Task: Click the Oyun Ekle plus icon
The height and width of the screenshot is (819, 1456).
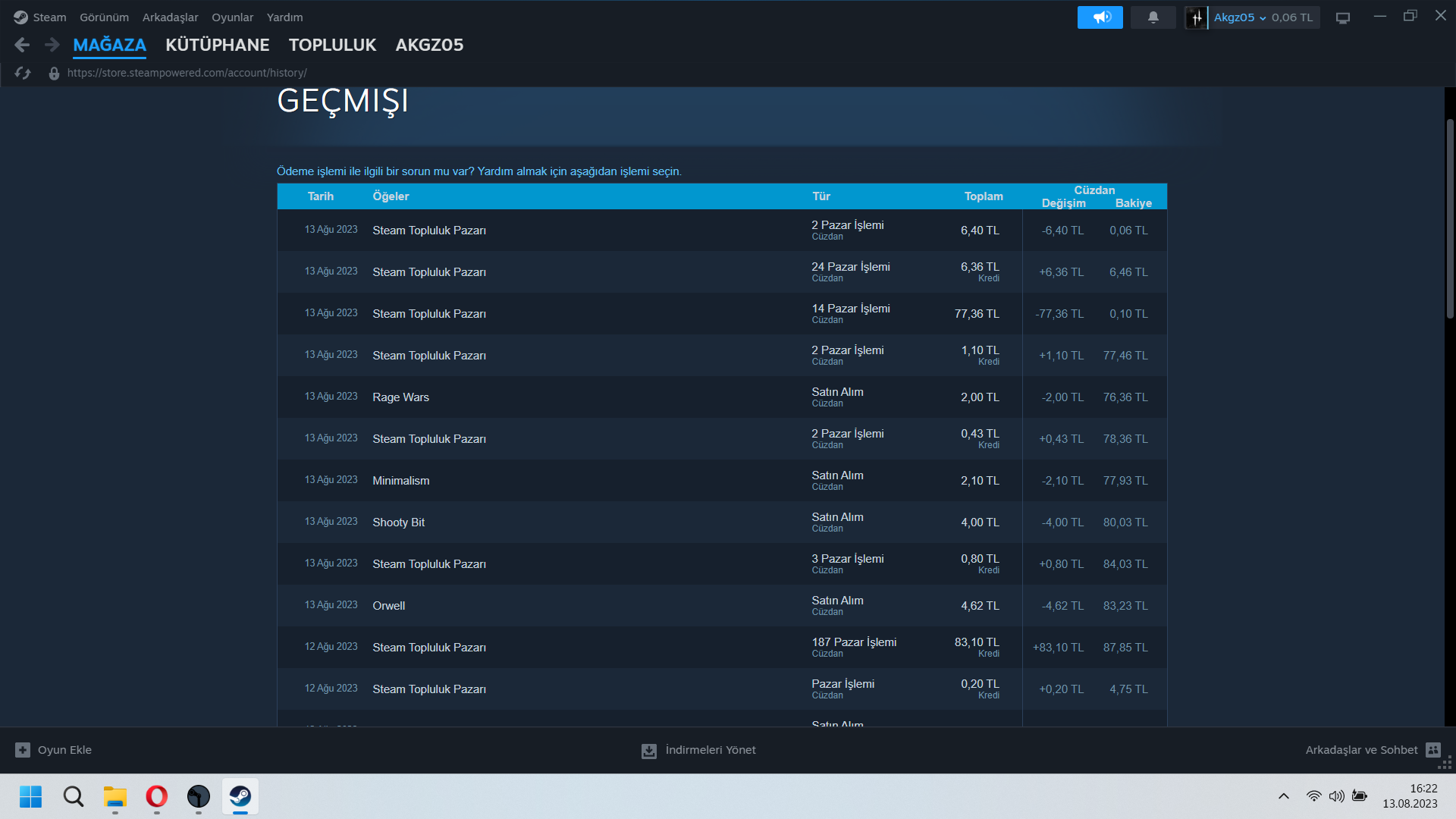Action: pos(23,750)
